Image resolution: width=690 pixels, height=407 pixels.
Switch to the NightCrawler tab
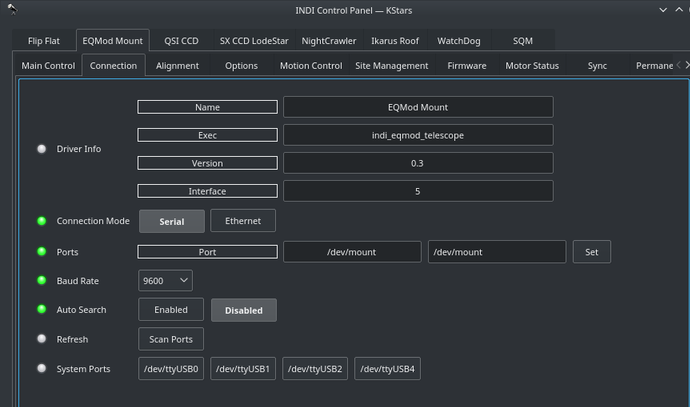coord(329,41)
